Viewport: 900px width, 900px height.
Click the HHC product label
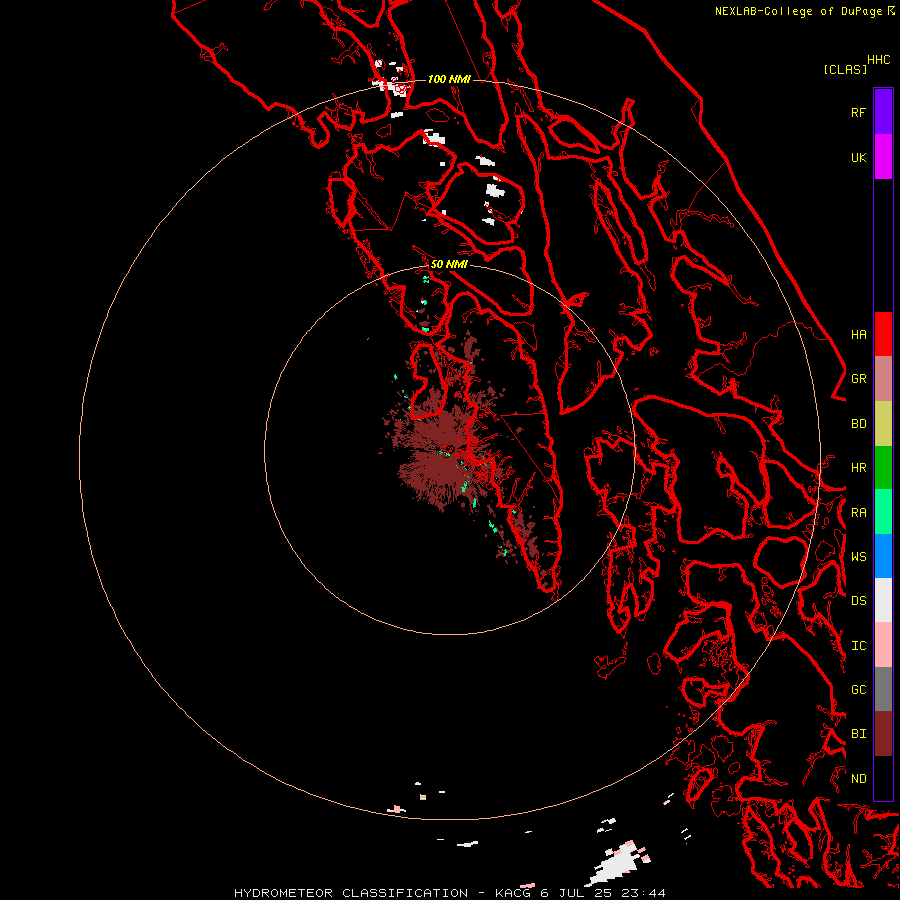(879, 60)
